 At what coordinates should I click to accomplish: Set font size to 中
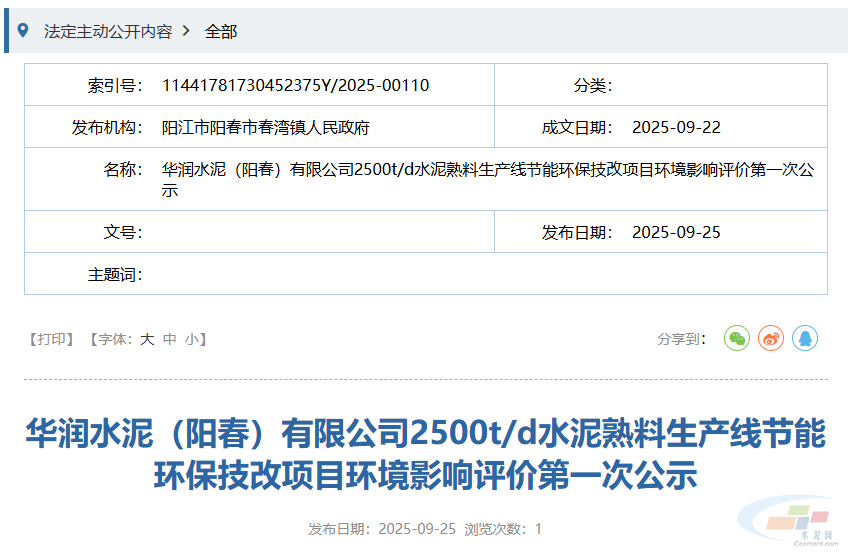(x=170, y=339)
